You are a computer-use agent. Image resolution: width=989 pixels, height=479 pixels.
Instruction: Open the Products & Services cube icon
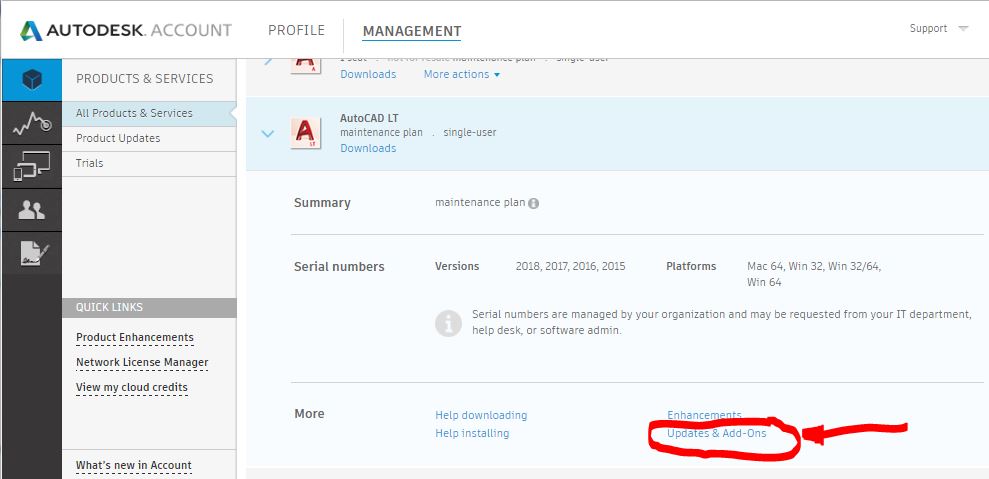point(32,80)
